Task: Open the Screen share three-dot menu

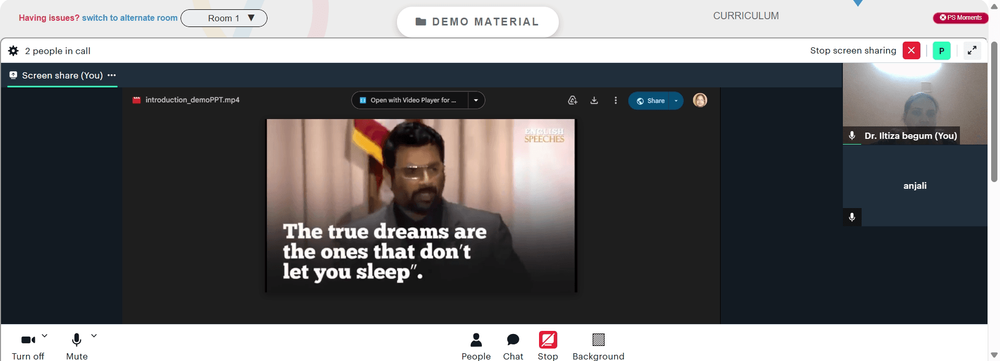Action: pos(112,75)
